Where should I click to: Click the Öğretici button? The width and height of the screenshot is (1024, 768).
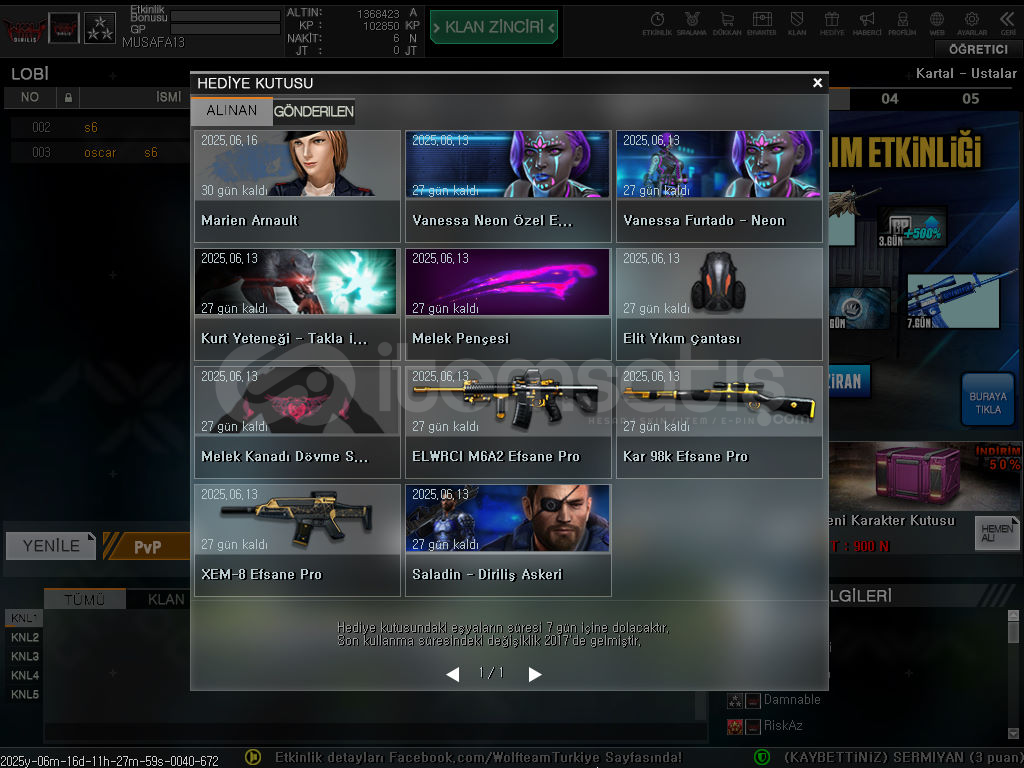click(978, 50)
